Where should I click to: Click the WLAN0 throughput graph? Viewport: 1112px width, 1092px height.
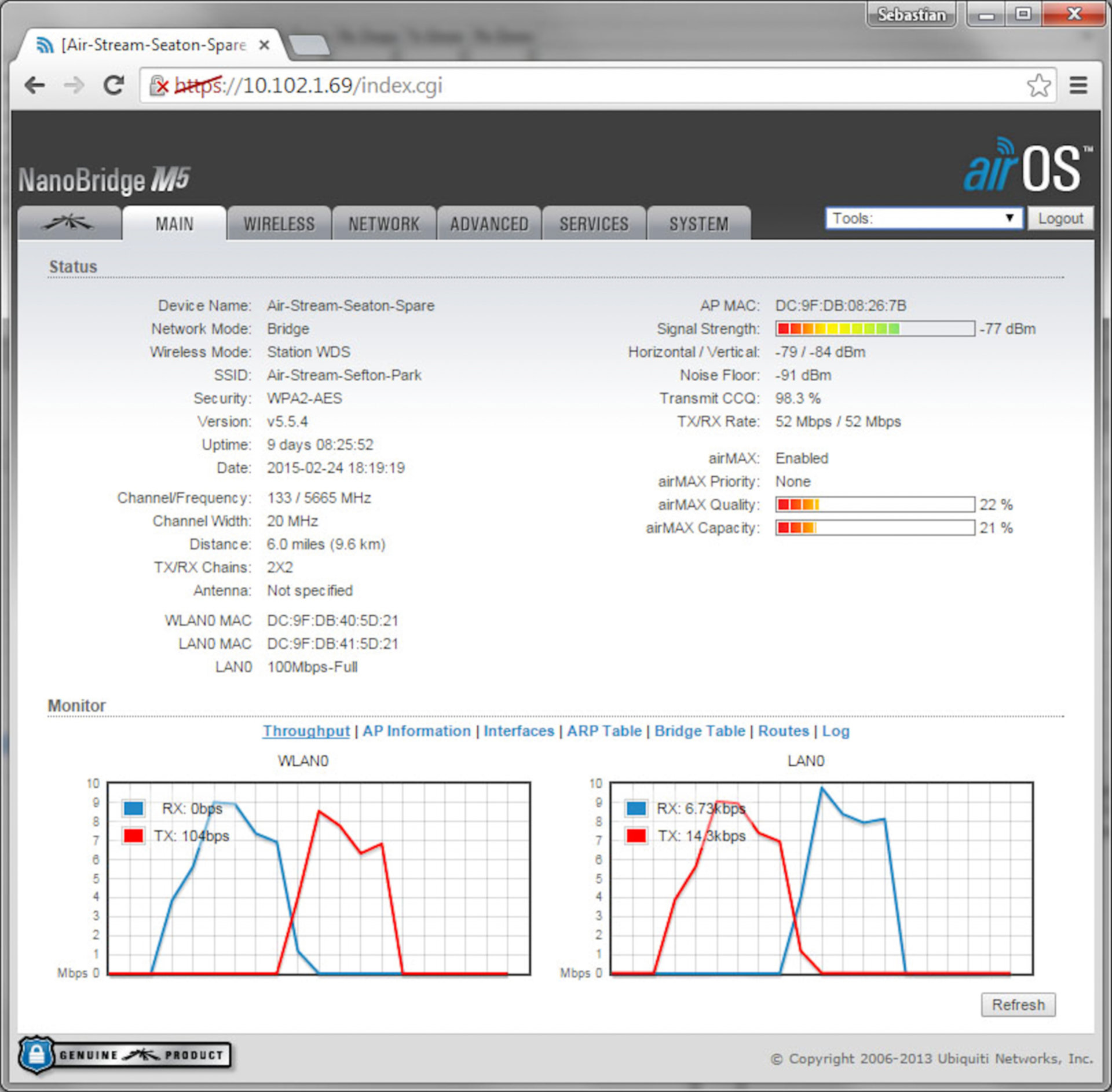[319, 878]
